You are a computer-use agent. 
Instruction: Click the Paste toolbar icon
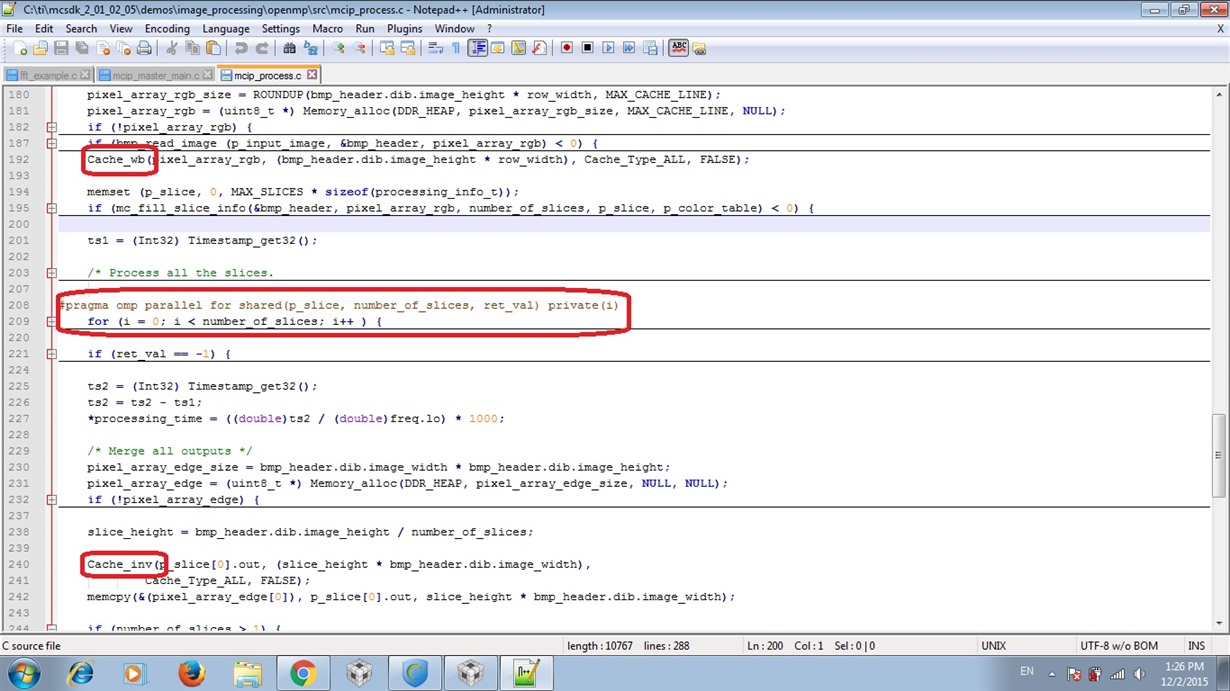214,48
